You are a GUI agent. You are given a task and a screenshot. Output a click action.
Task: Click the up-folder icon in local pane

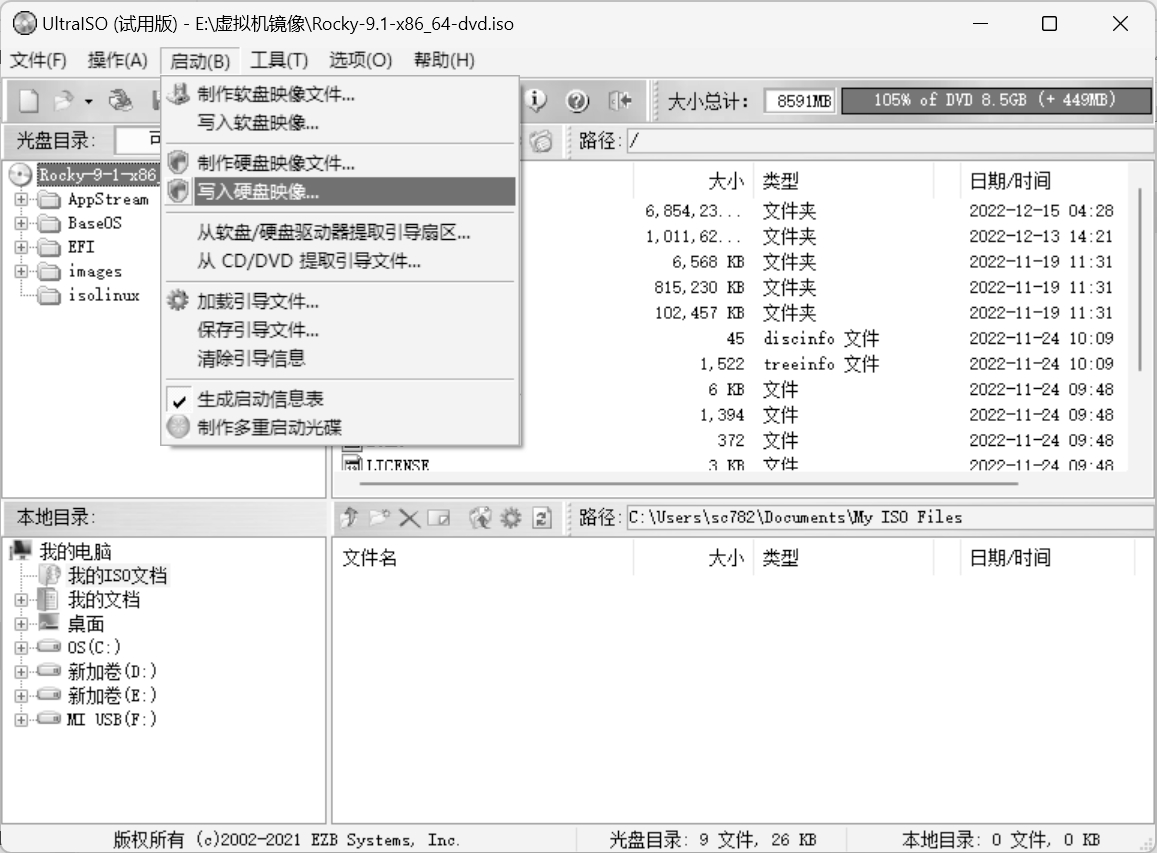[x=350, y=517]
